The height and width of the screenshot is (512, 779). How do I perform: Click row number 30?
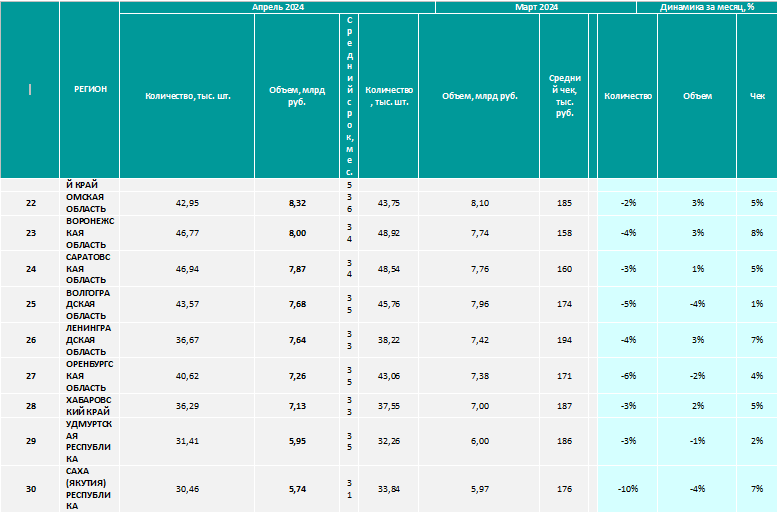tap(31, 489)
